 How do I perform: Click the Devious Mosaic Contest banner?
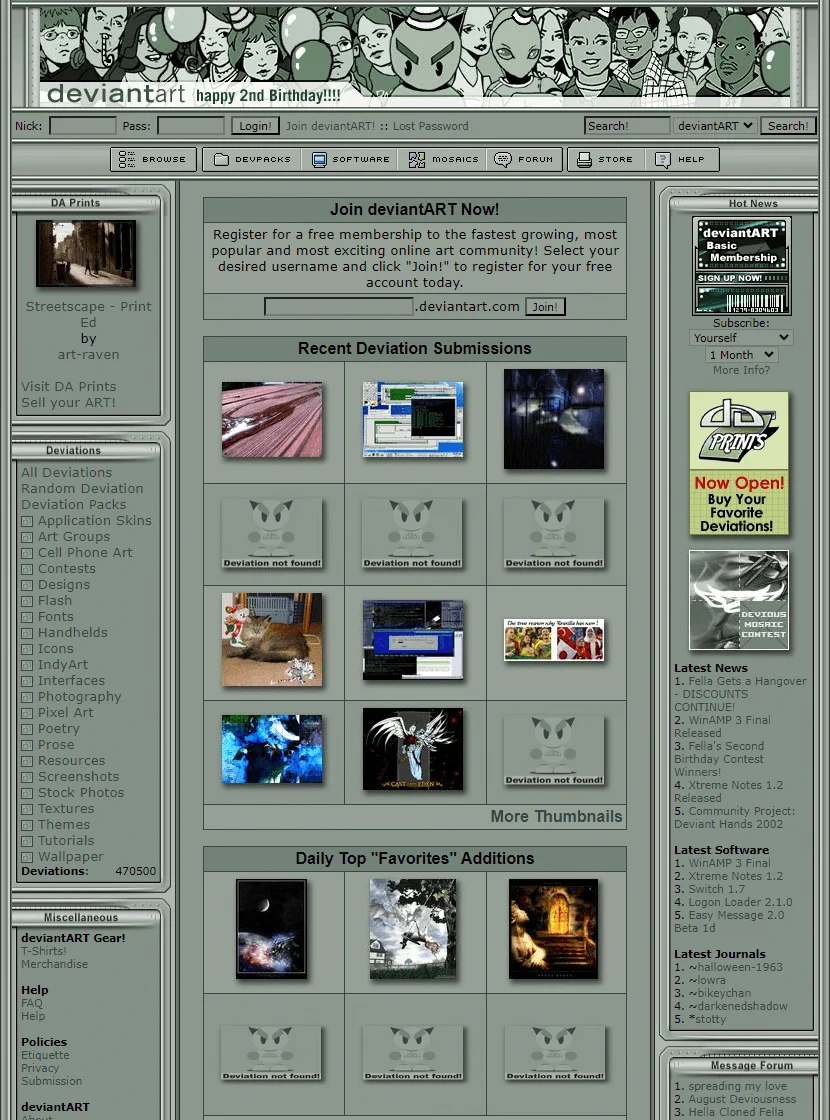[739, 600]
